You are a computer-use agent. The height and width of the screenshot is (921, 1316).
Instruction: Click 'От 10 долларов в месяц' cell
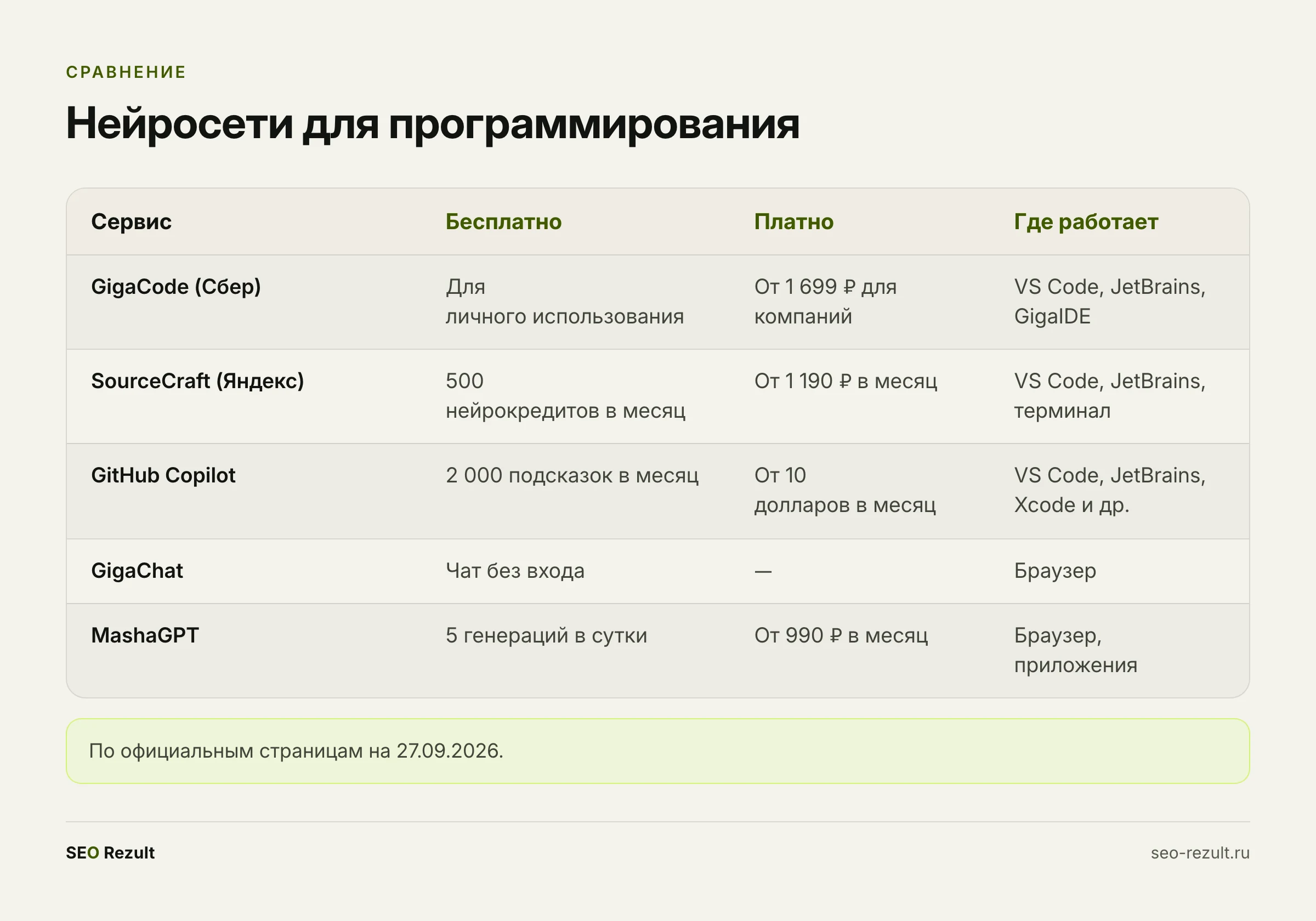pos(845,490)
